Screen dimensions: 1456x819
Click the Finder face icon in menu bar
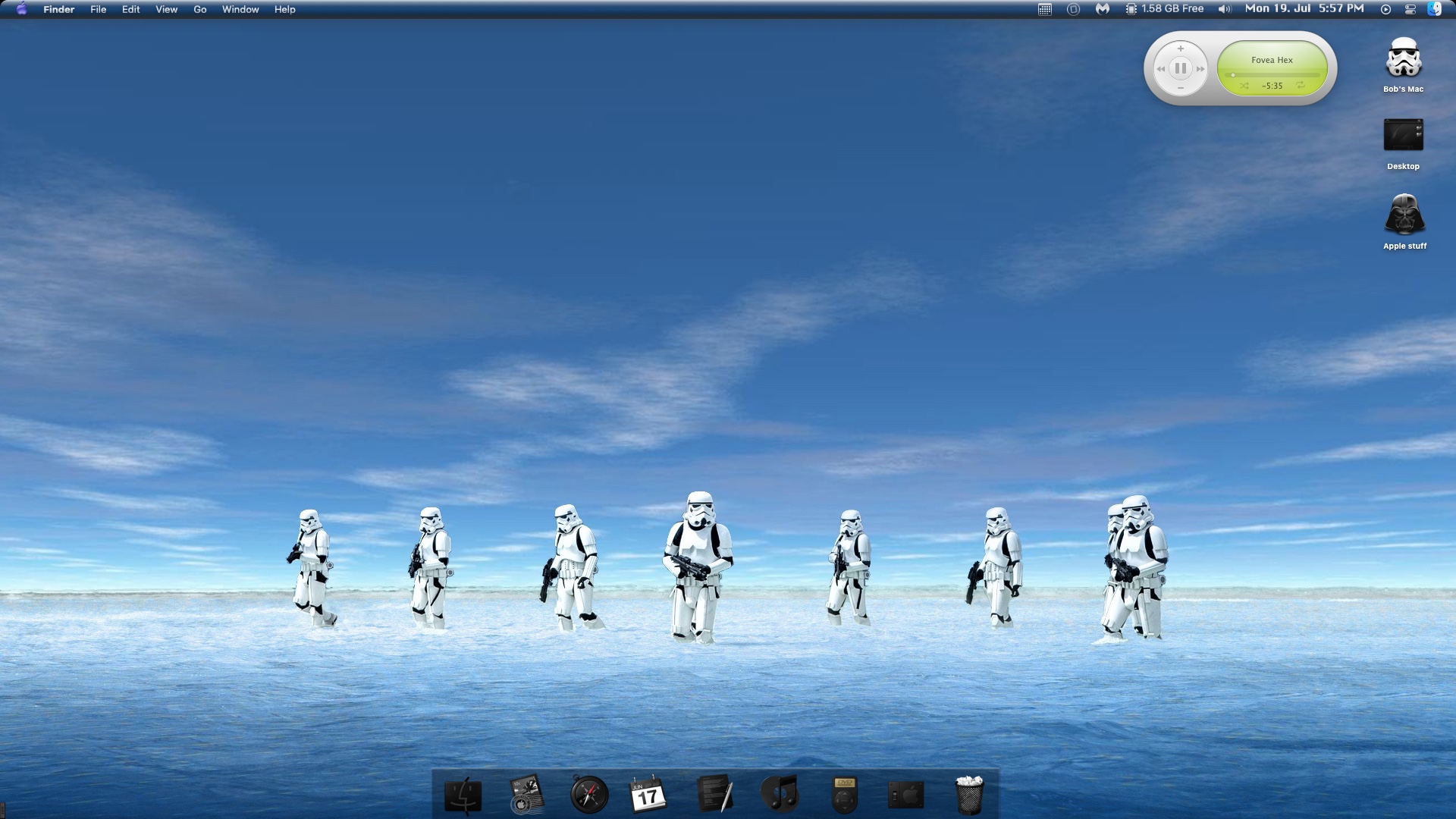point(1434,9)
